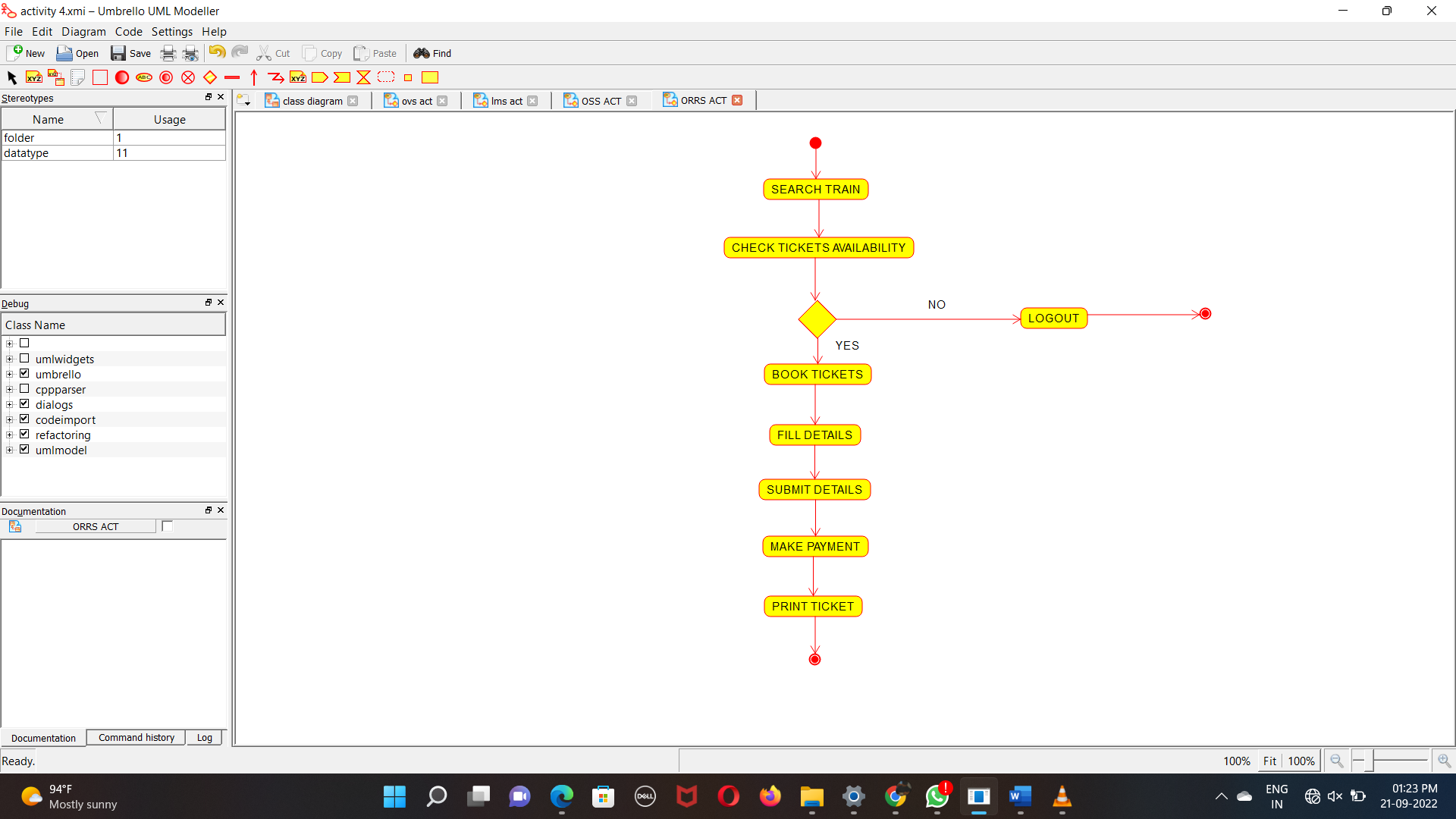1456x819 pixels.
Task: Select the arrow pointer tool
Action: click(11, 77)
